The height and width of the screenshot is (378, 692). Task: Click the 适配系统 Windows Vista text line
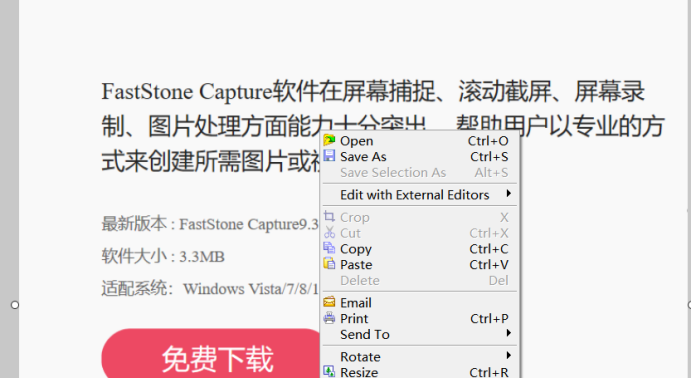[x=210, y=289]
